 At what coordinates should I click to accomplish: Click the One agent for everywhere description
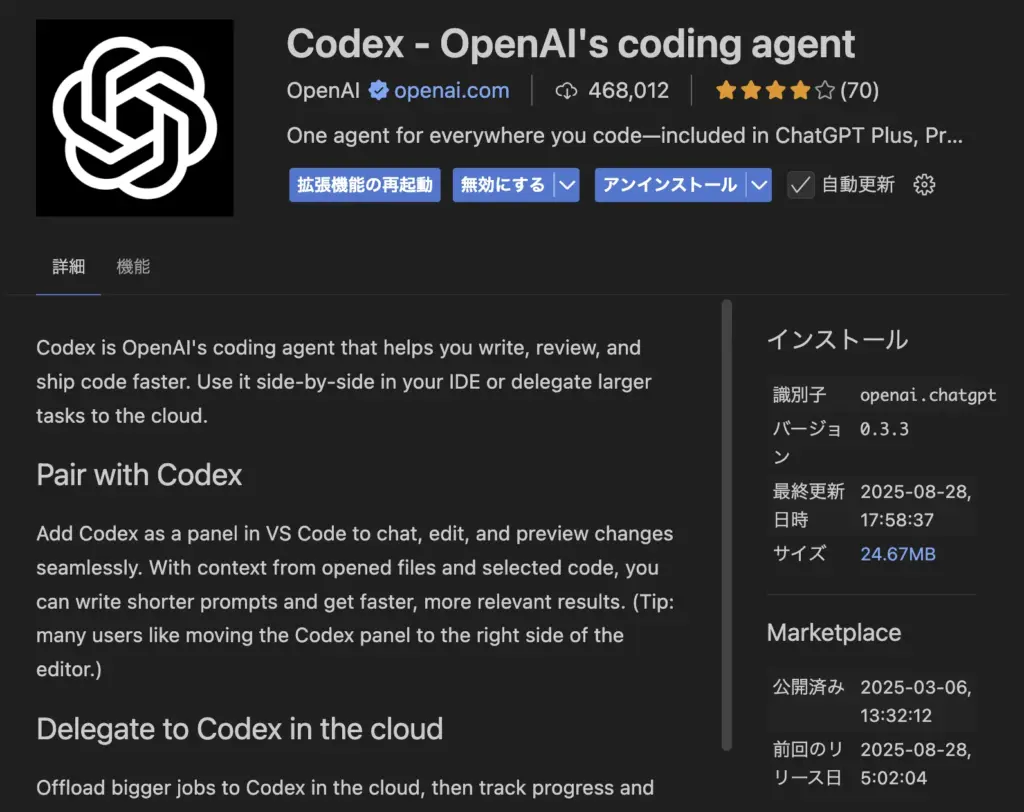pyautogui.click(x=625, y=136)
